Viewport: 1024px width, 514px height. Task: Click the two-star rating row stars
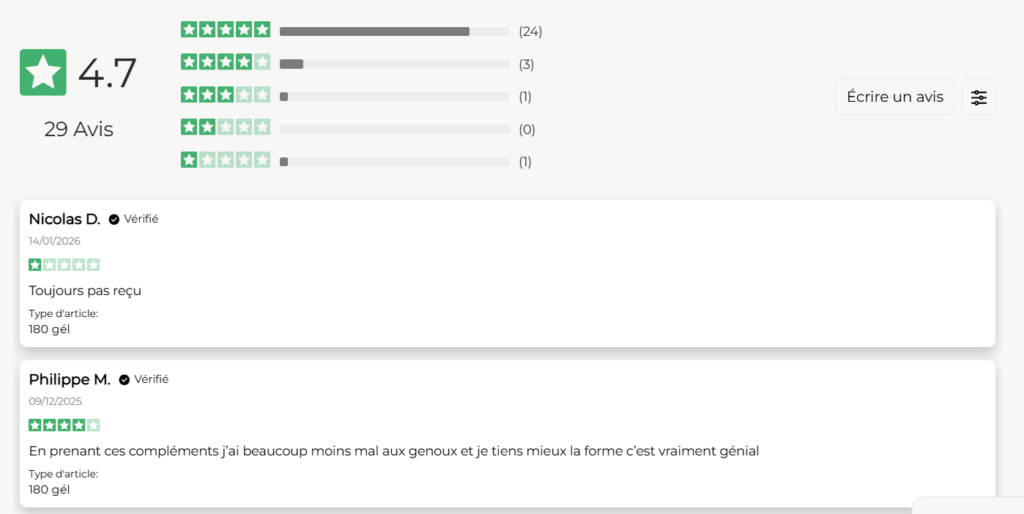(x=225, y=127)
